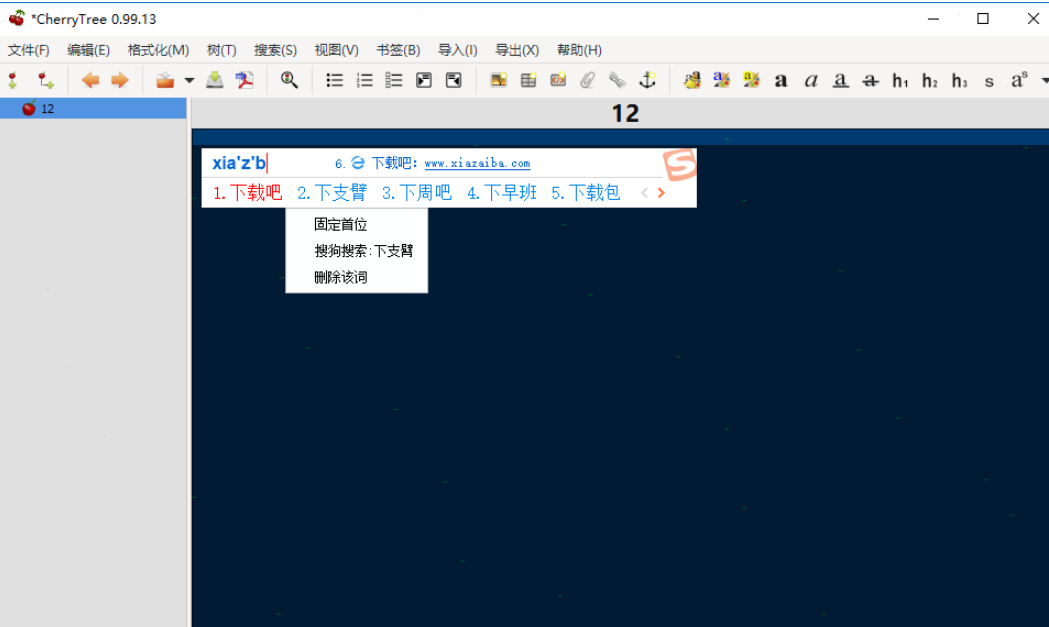The width and height of the screenshot is (1049, 627).
Task: Toggle bold text formatting
Action: coord(781,81)
